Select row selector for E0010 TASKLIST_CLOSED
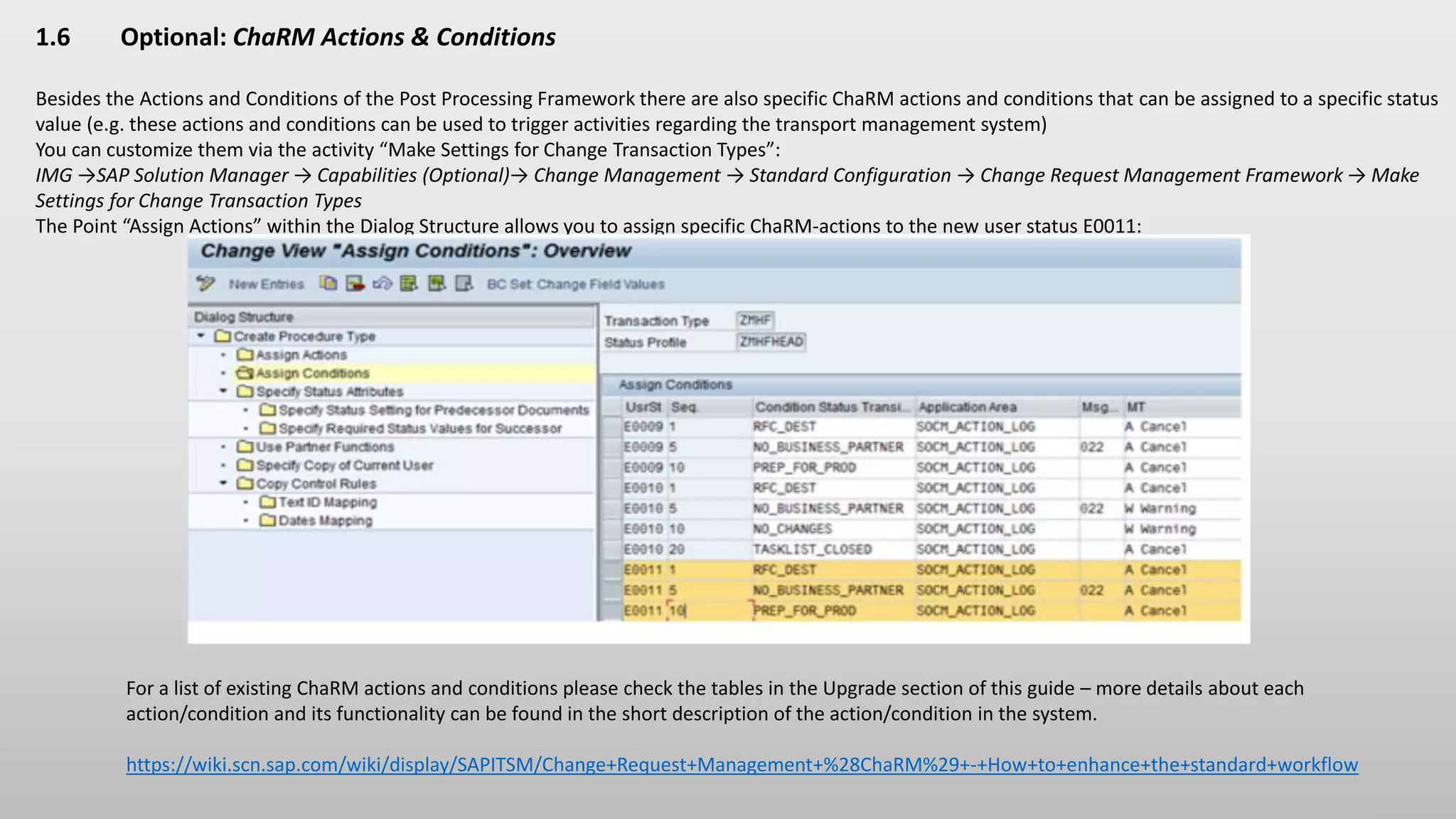 tap(611, 550)
